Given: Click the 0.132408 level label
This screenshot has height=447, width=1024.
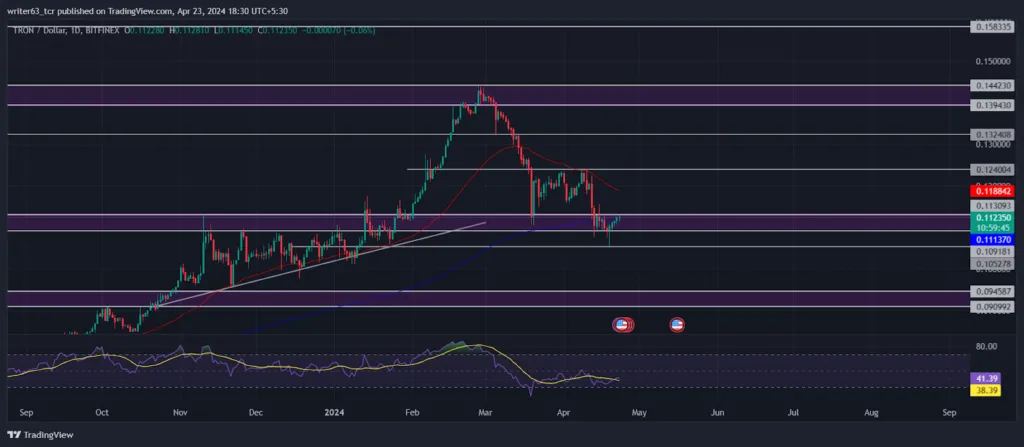Looking at the screenshot, I should click(x=993, y=134).
